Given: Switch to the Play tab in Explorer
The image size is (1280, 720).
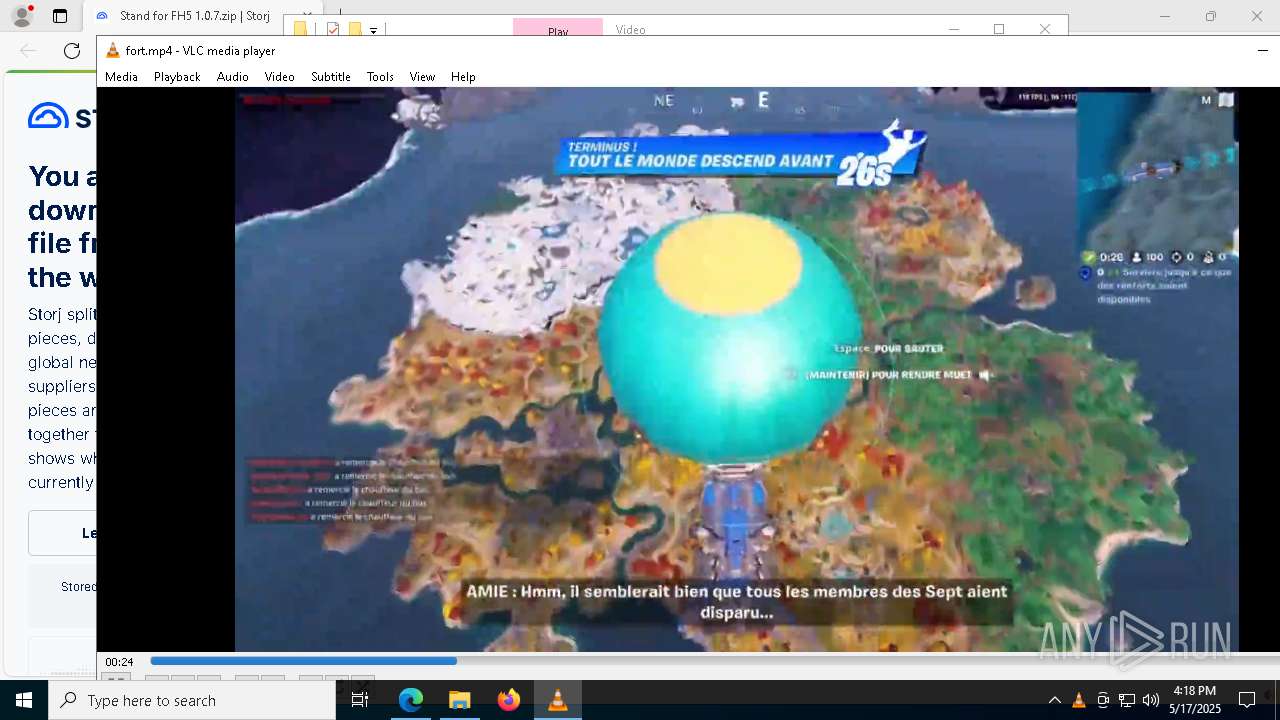Looking at the screenshot, I should tap(558, 28).
